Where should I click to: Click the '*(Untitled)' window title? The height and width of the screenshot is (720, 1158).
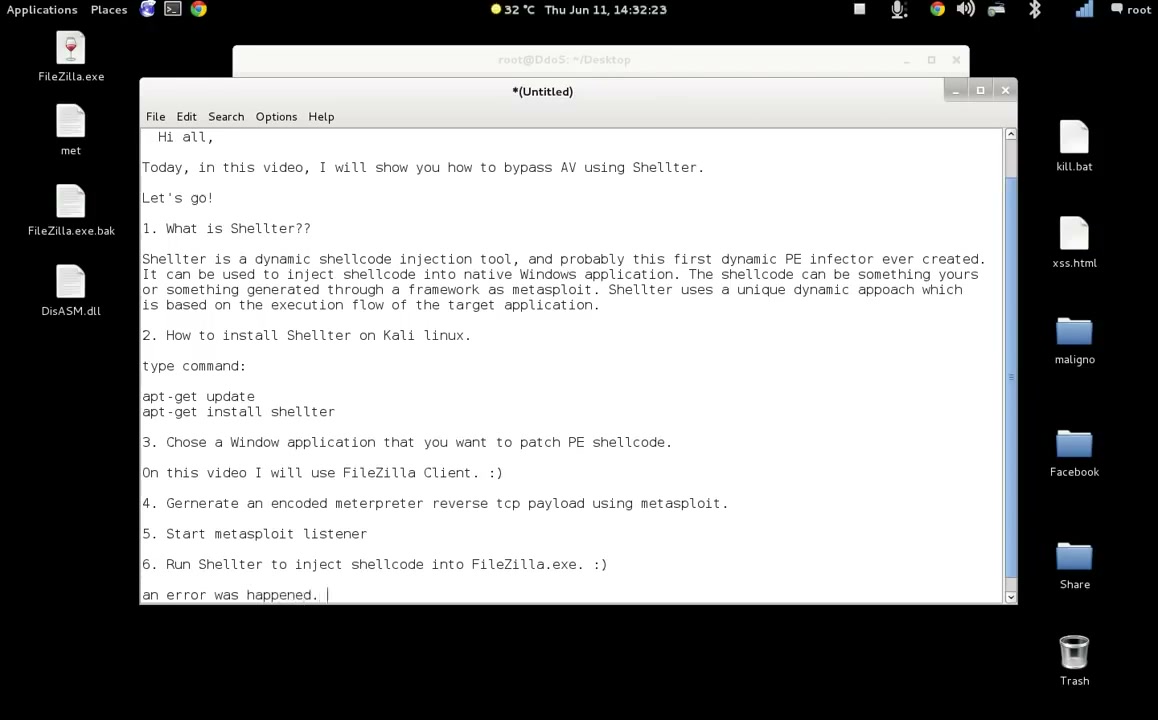point(543,92)
